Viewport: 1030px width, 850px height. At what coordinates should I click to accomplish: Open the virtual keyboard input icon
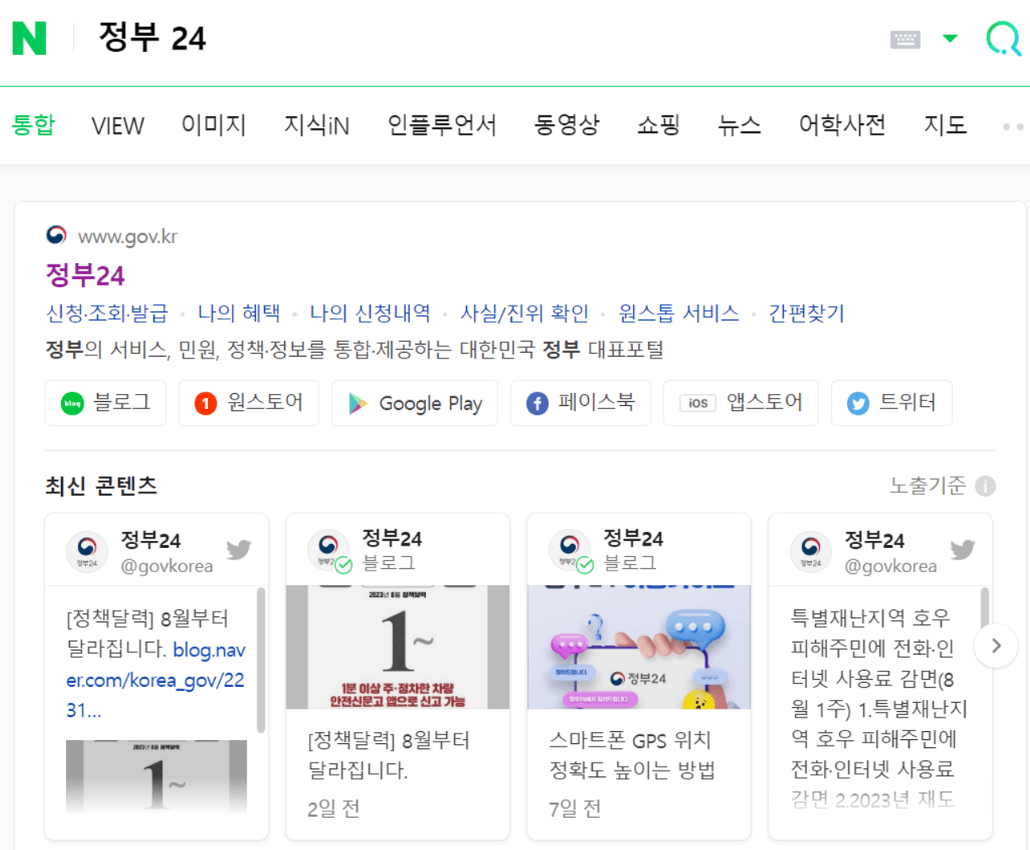(906, 38)
